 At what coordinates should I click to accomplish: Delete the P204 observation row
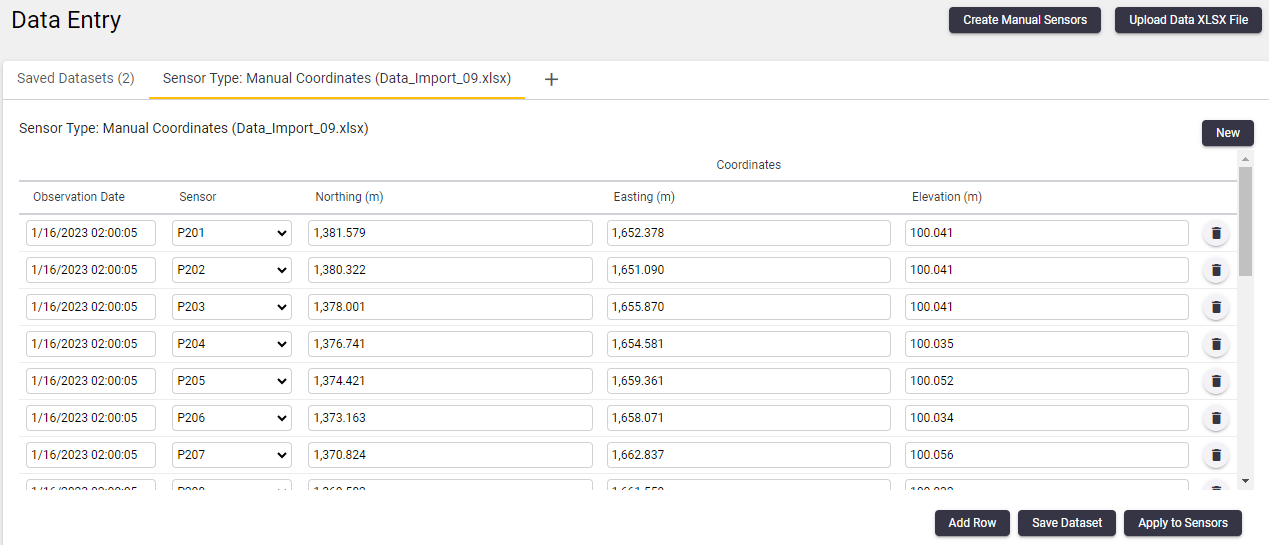tap(1216, 345)
